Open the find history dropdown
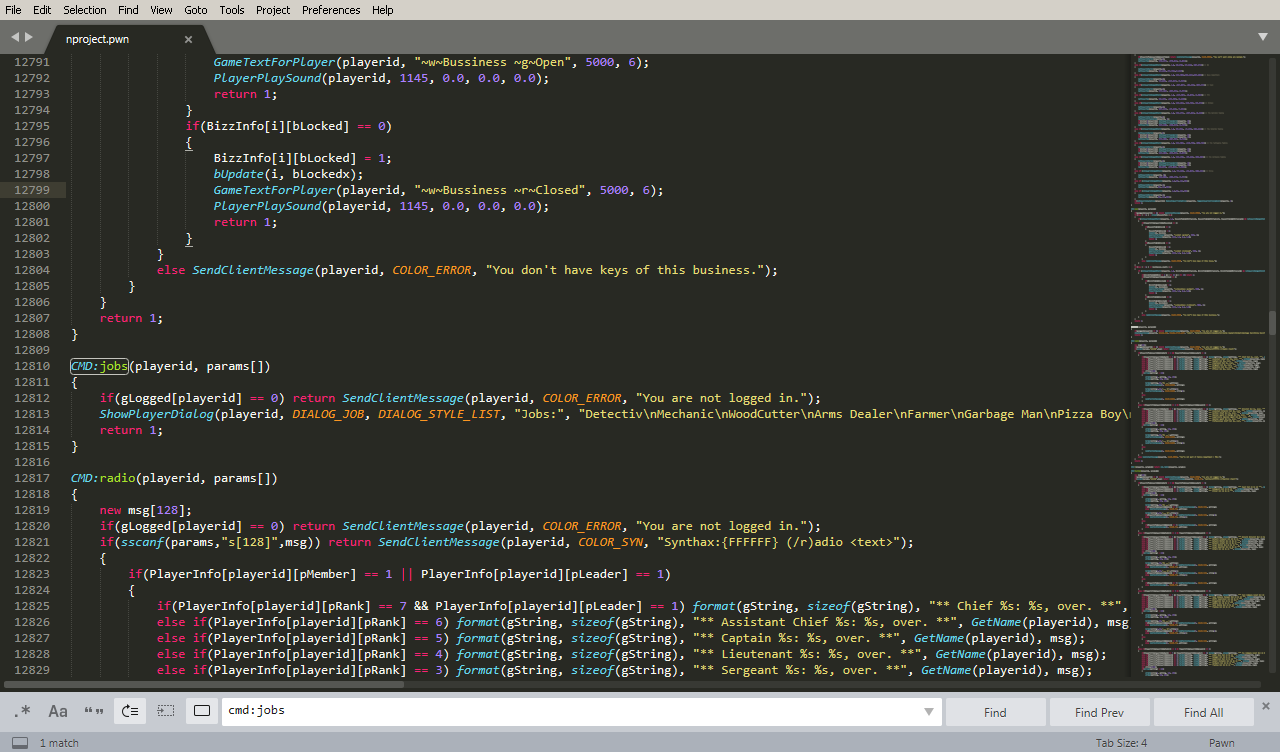The image size is (1280, 752). [929, 712]
